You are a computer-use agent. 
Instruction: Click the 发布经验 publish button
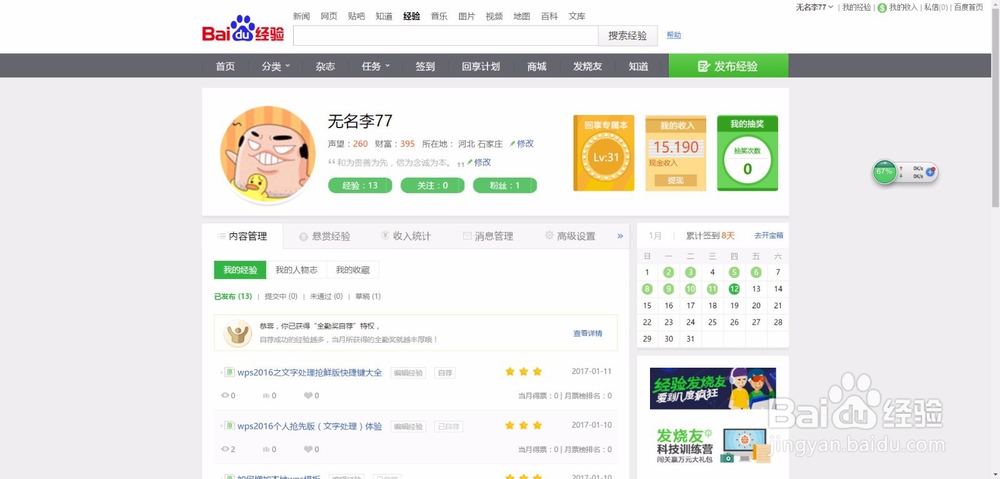tap(728, 66)
